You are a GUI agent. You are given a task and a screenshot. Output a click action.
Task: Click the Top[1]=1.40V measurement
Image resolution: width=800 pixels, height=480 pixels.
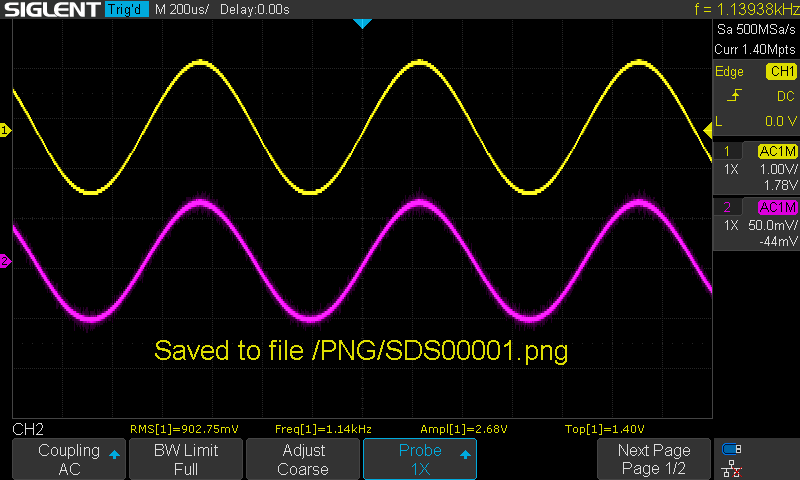(x=604, y=429)
